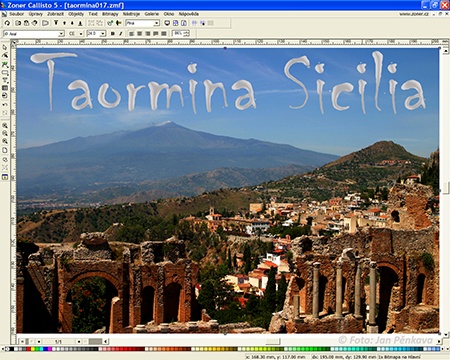Toggle bold text formatting
The height and width of the screenshot is (360, 450).
coord(113,34)
